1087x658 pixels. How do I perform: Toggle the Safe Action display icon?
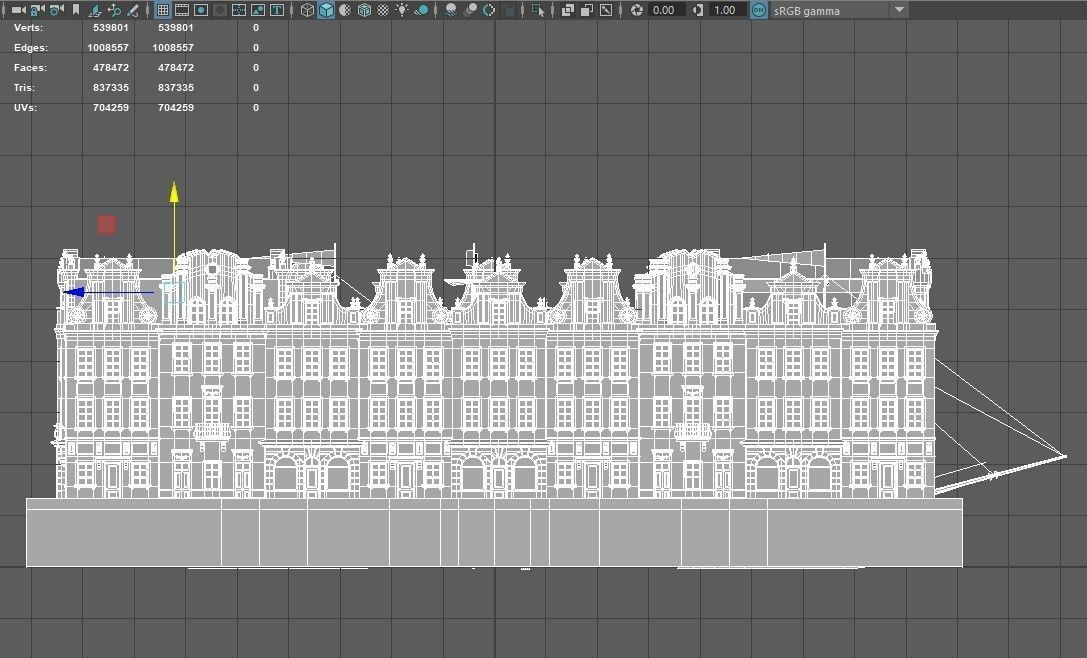pos(258,10)
